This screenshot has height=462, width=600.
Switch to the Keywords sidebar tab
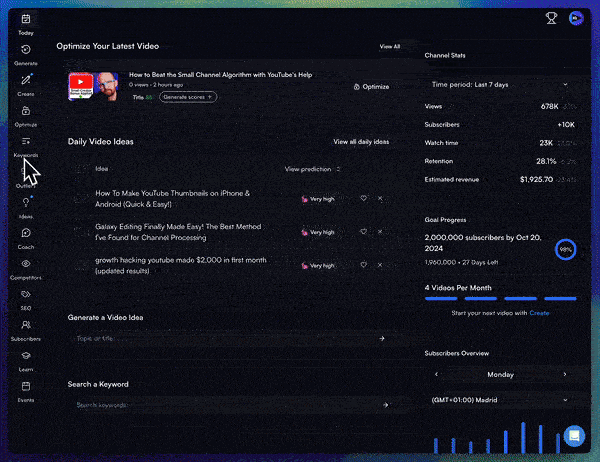tap(25, 146)
